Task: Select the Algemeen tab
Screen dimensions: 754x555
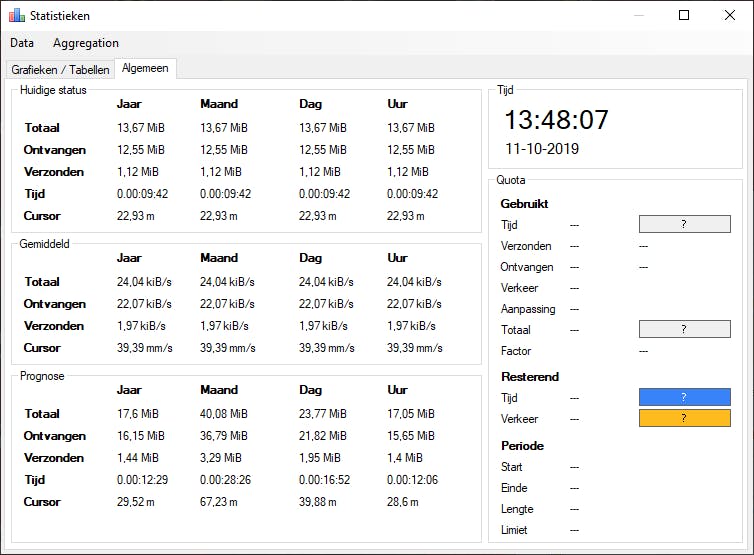Action: [145, 68]
